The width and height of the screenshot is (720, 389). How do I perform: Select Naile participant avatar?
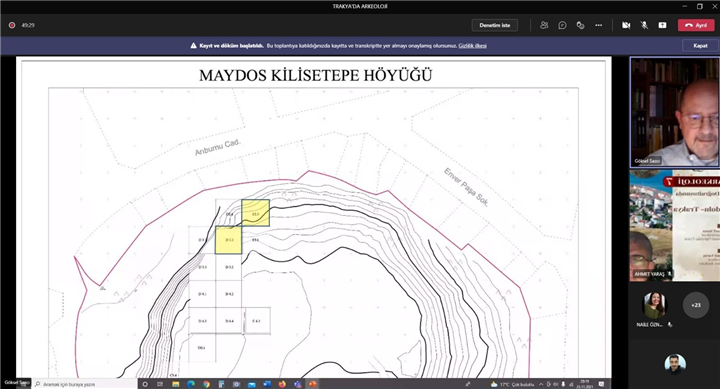(654, 305)
